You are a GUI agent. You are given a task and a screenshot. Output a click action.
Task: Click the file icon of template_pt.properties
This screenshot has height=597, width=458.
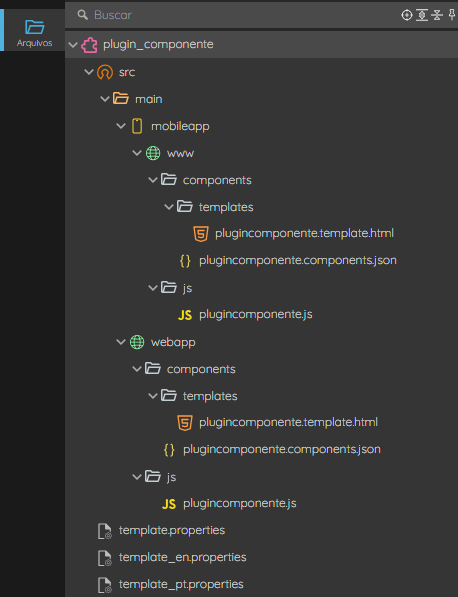click(105, 585)
